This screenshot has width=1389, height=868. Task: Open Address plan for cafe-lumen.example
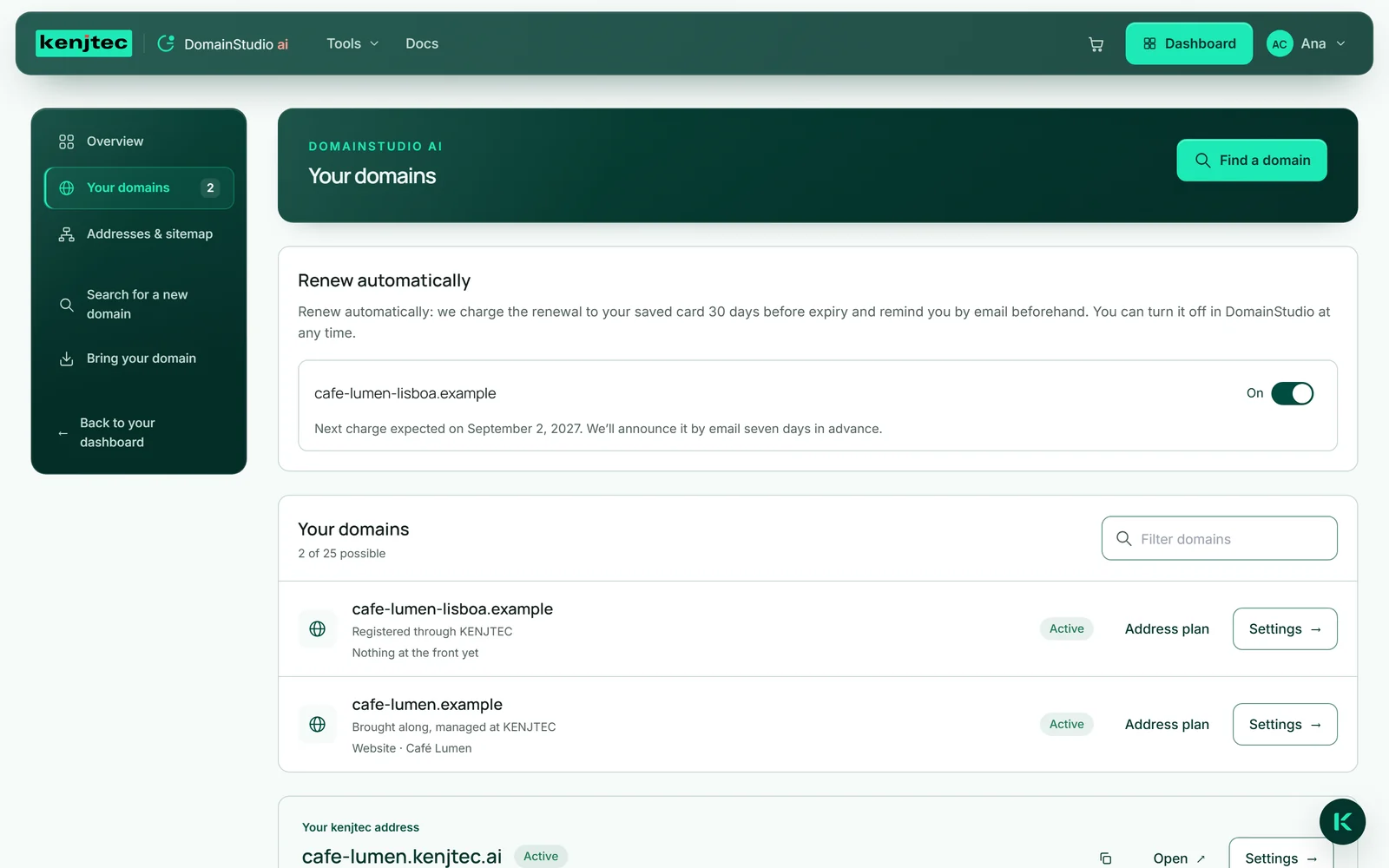(x=1167, y=725)
